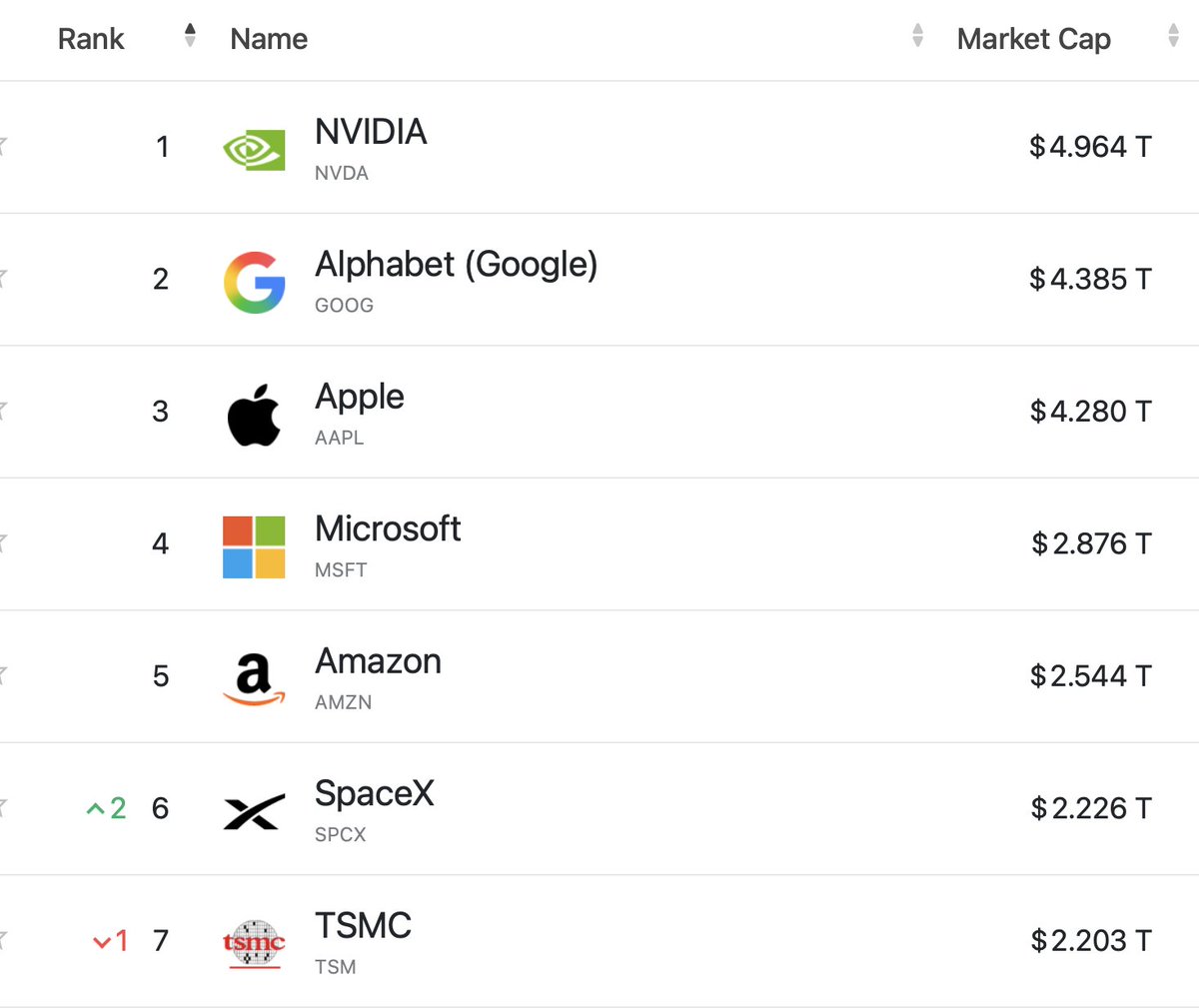Click the Market Cap column header
The width and height of the screenshot is (1199, 1008).
click(x=1034, y=39)
